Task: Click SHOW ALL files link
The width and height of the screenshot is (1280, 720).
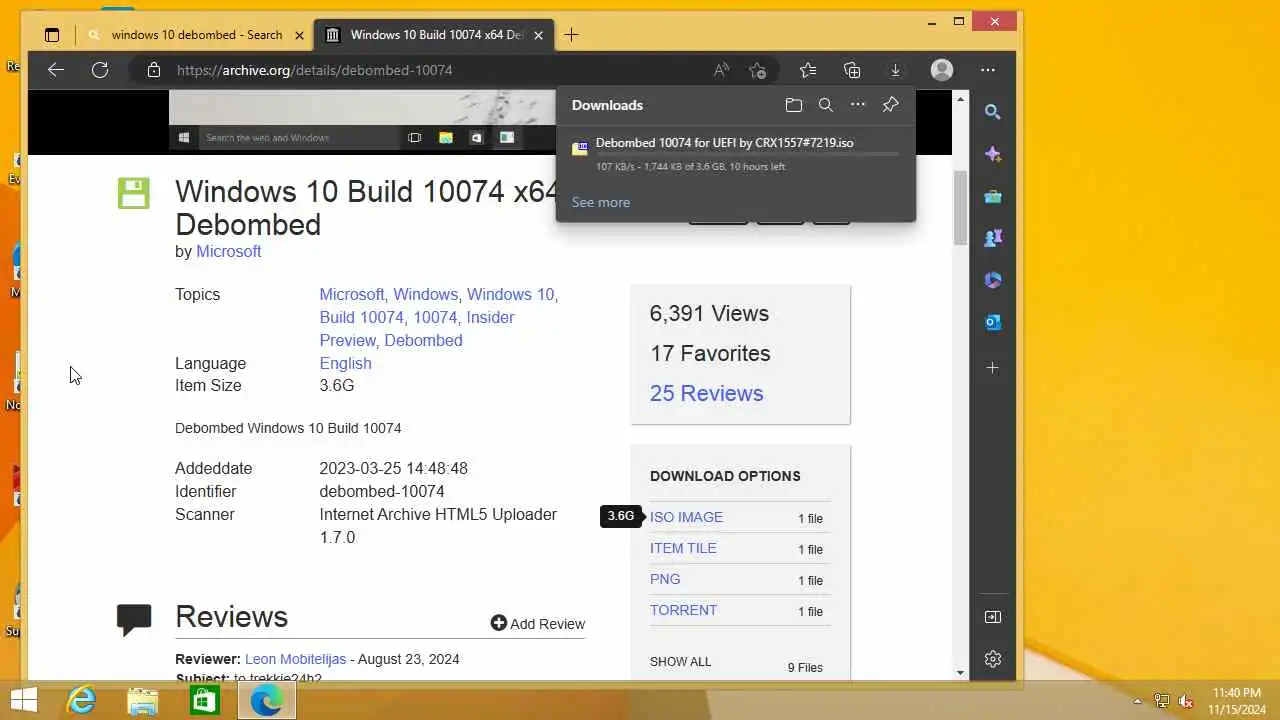Action: (680, 662)
